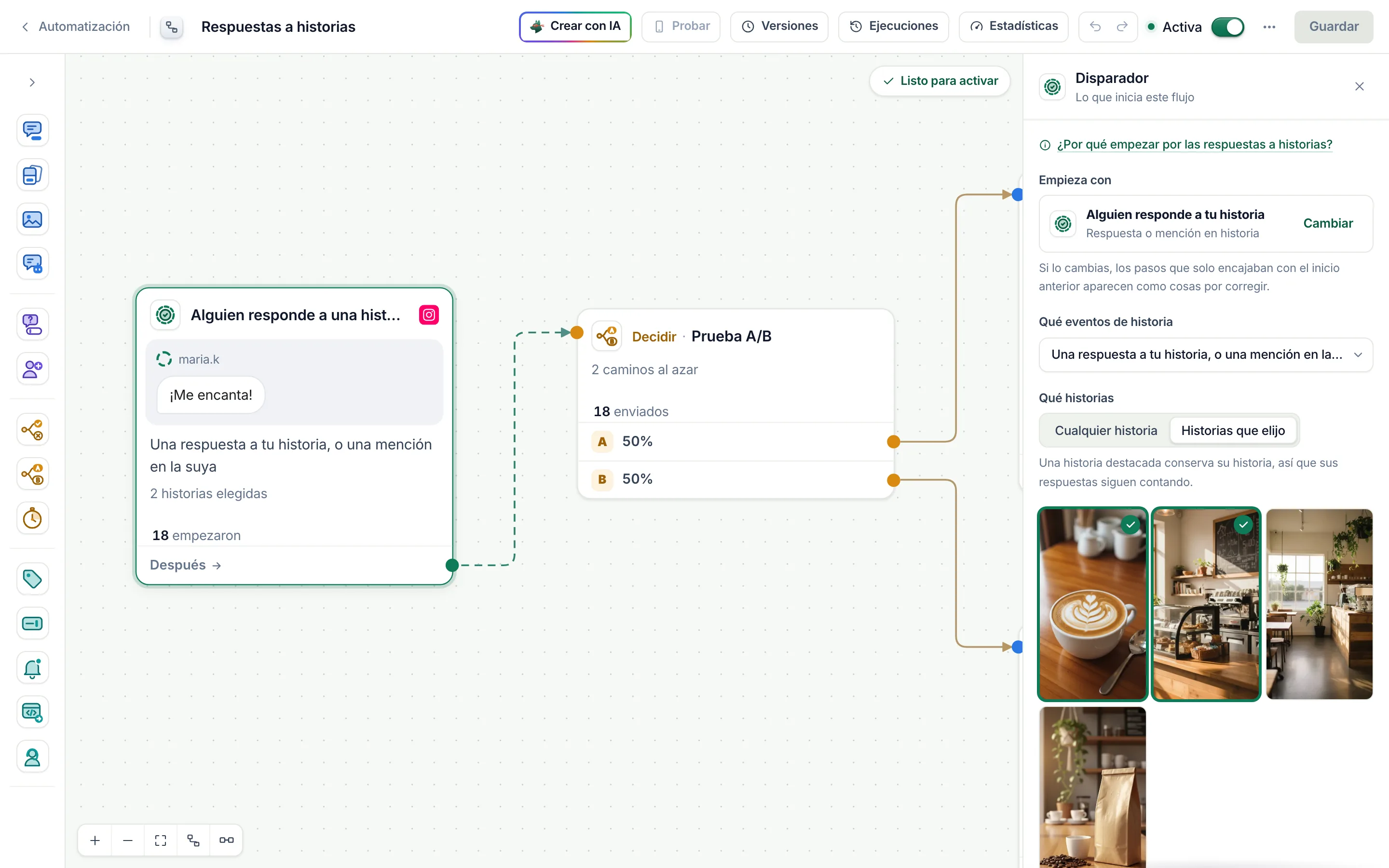
Task: Fit the flow to screen
Action: 161,840
